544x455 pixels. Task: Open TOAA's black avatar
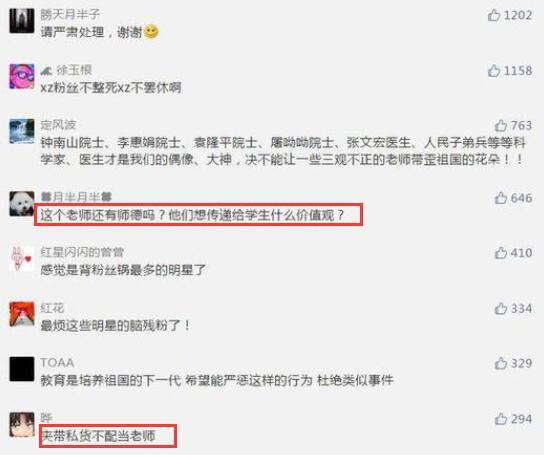[22, 369]
